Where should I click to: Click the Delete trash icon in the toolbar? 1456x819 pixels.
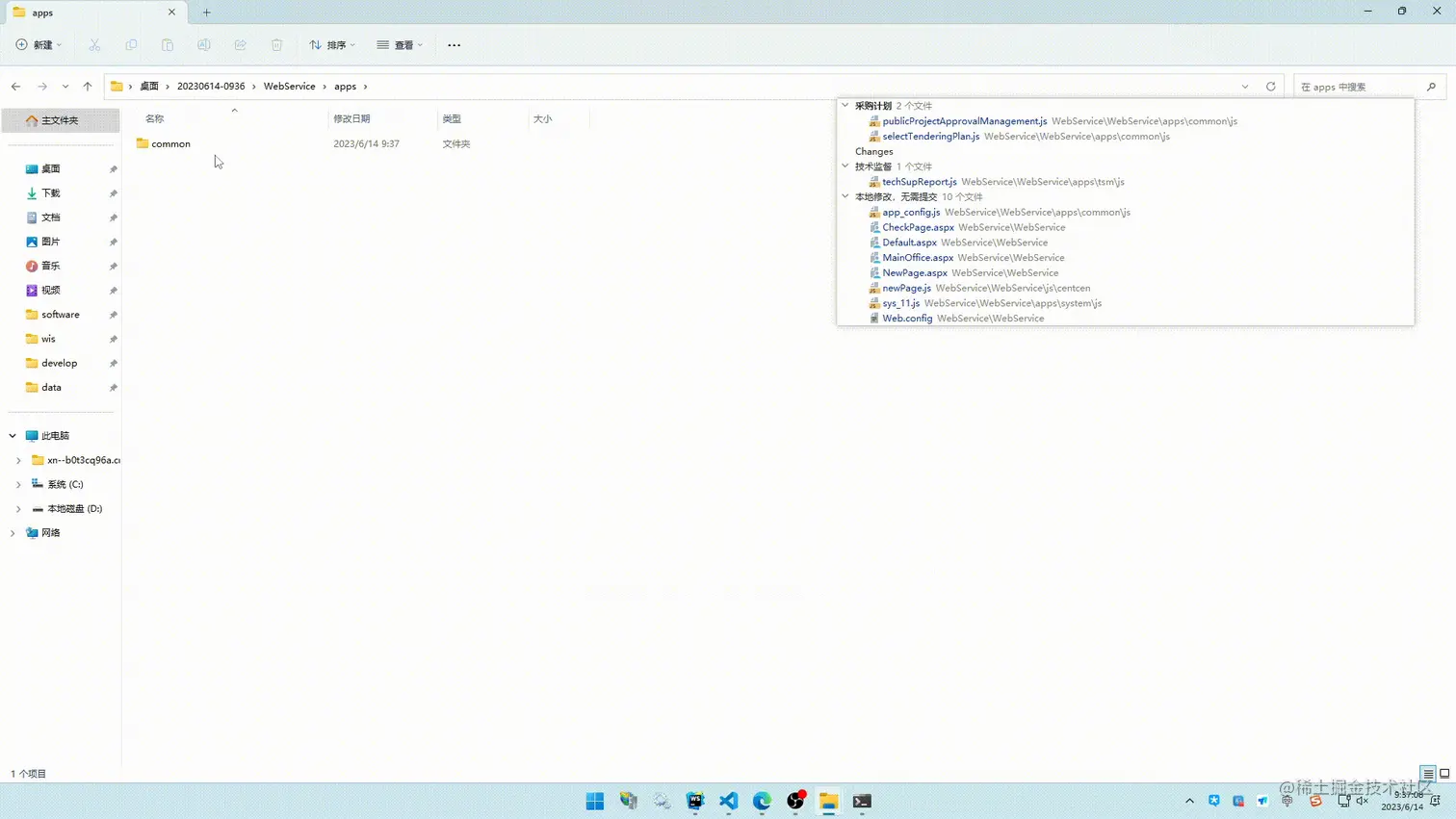tap(276, 44)
